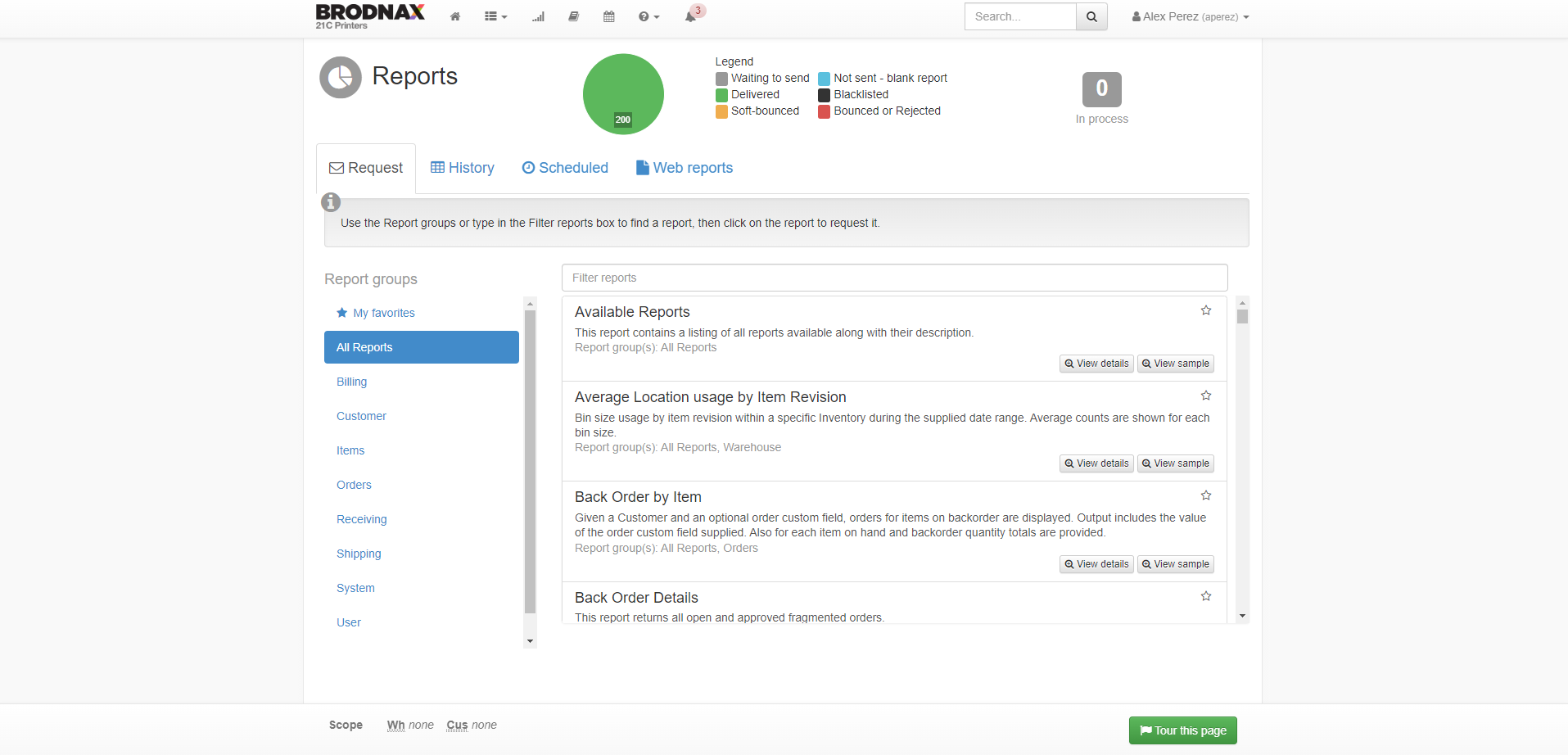Switch to the History tab
The height and width of the screenshot is (755, 1568).
[x=463, y=168]
